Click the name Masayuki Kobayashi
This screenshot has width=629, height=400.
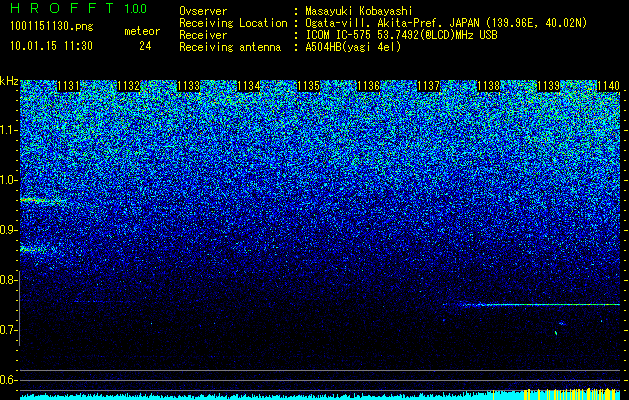coord(359,11)
